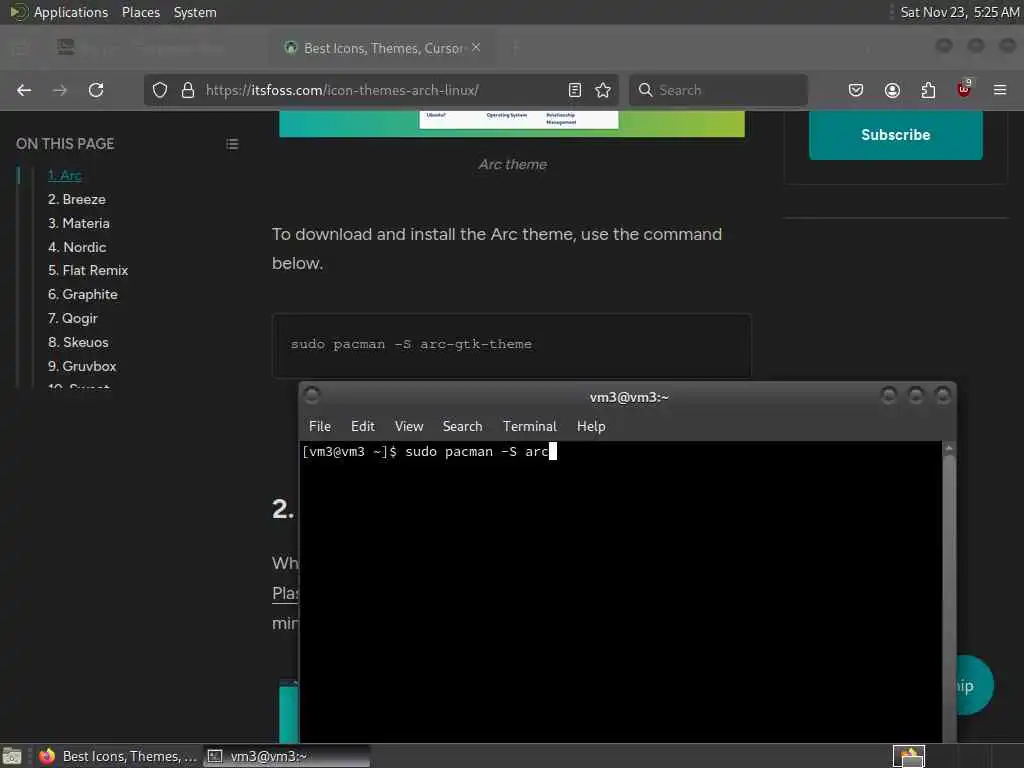Open the Applications menu
The height and width of the screenshot is (768, 1024).
click(x=71, y=12)
